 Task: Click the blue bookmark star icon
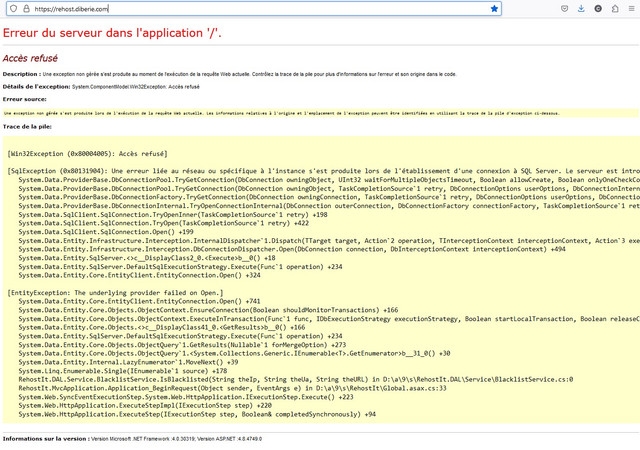coord(494,8)
